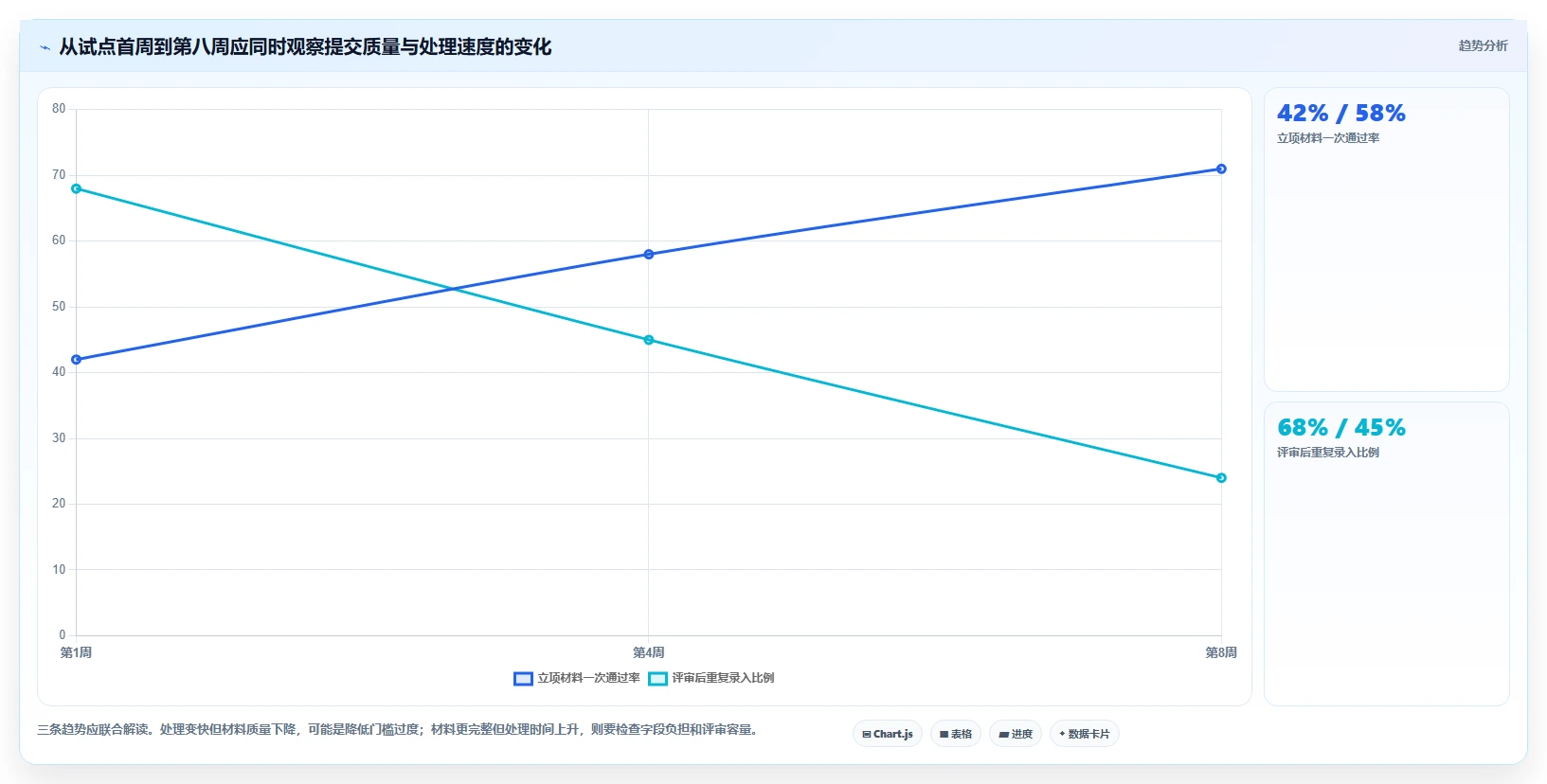This screenshot has height=784, width=1547.
Task: Click the cyan data point at 第4周
Action: (x=649, y=340)
